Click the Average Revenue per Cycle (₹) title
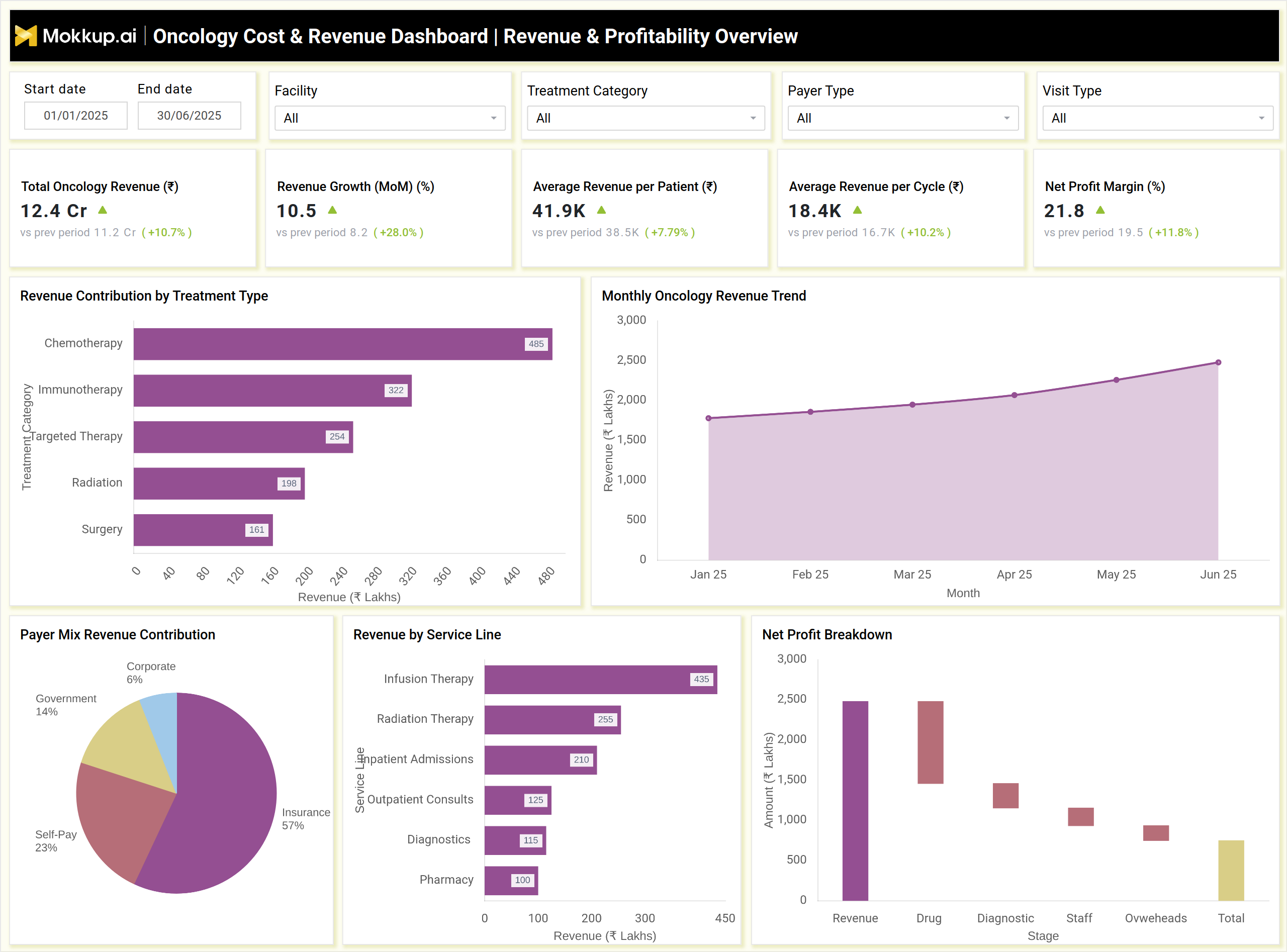Image resolution: width=1287 pixels, height=952 pixels. (x=876, y=186)
